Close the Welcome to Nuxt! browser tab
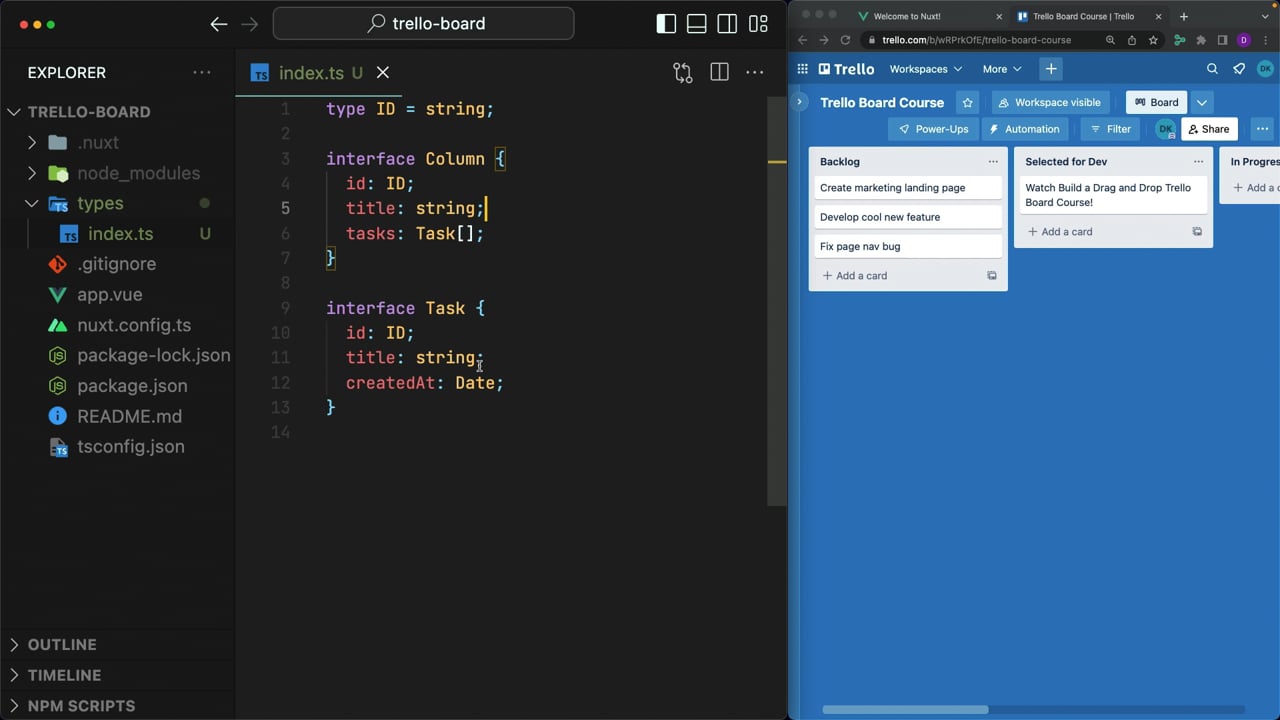 (x=998, y=16)
